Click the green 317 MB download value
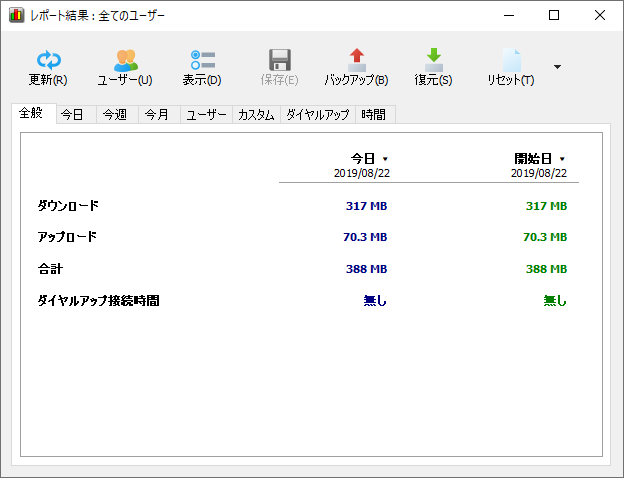The width and height of the screenshot is (624, 478). 546,206
